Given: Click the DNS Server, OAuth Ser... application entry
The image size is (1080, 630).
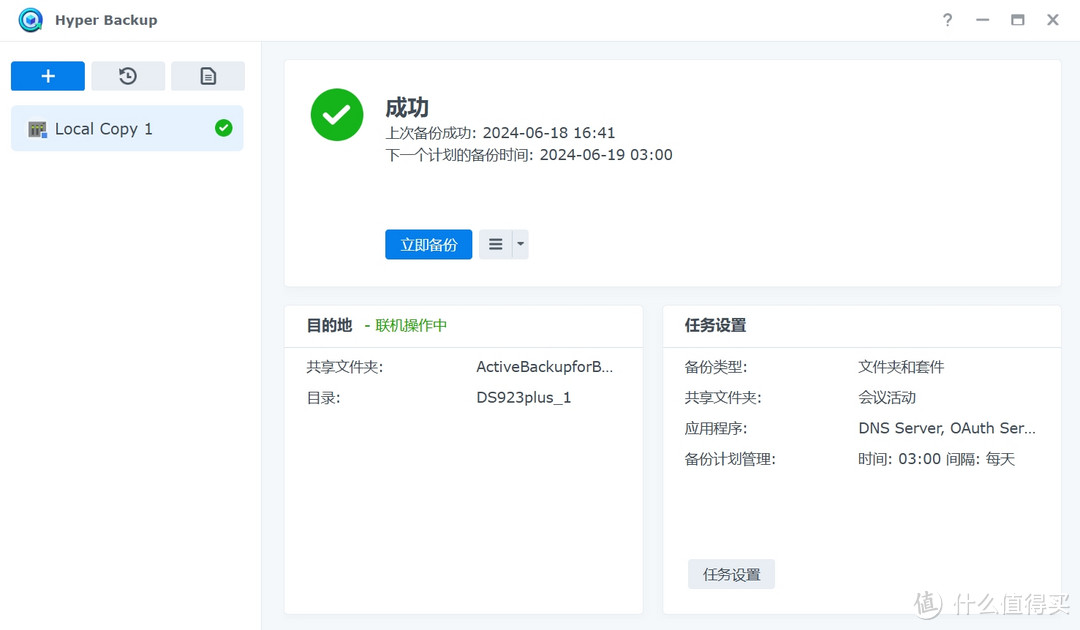Looking at the screenshot, I should tap(947, 428).
